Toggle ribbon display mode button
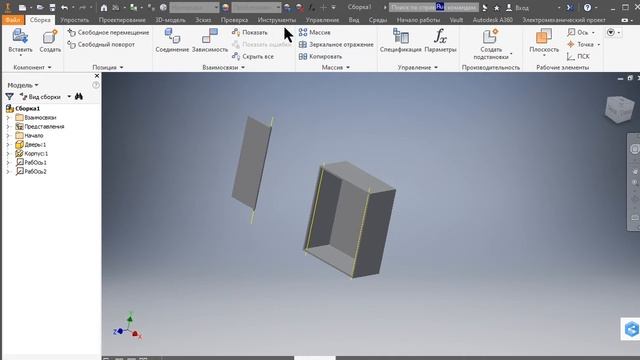The image size is (640, 360). [624, 20]
